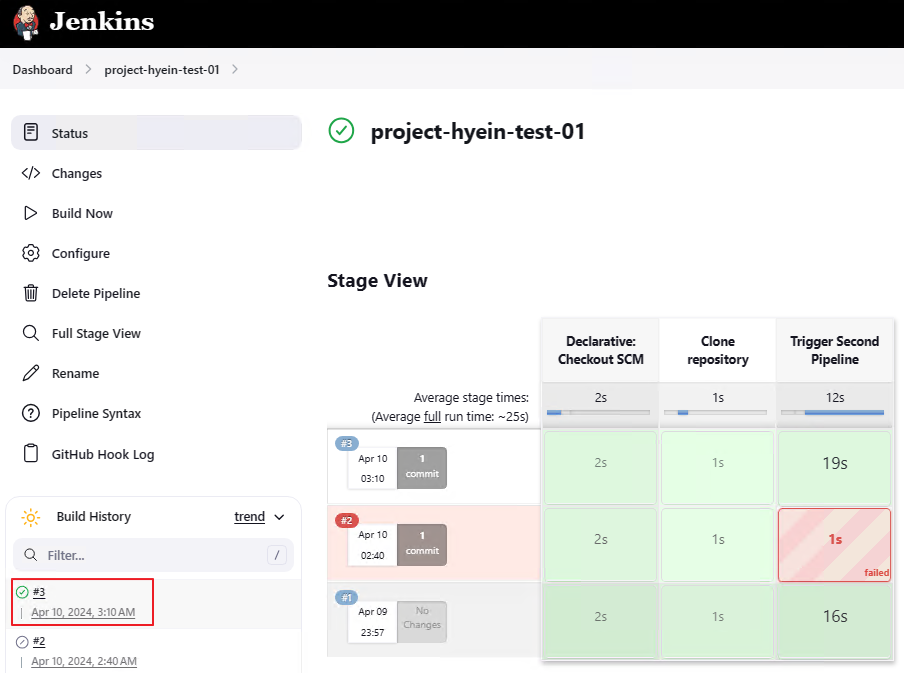Click the Filter search magnifier icon
This screenshot has height=673, width=904.
31,555
